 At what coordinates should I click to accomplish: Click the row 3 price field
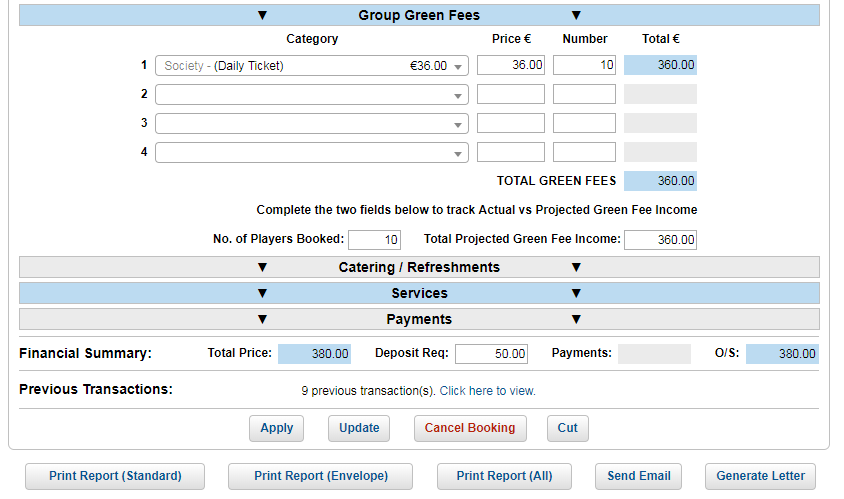click(511, 123)
